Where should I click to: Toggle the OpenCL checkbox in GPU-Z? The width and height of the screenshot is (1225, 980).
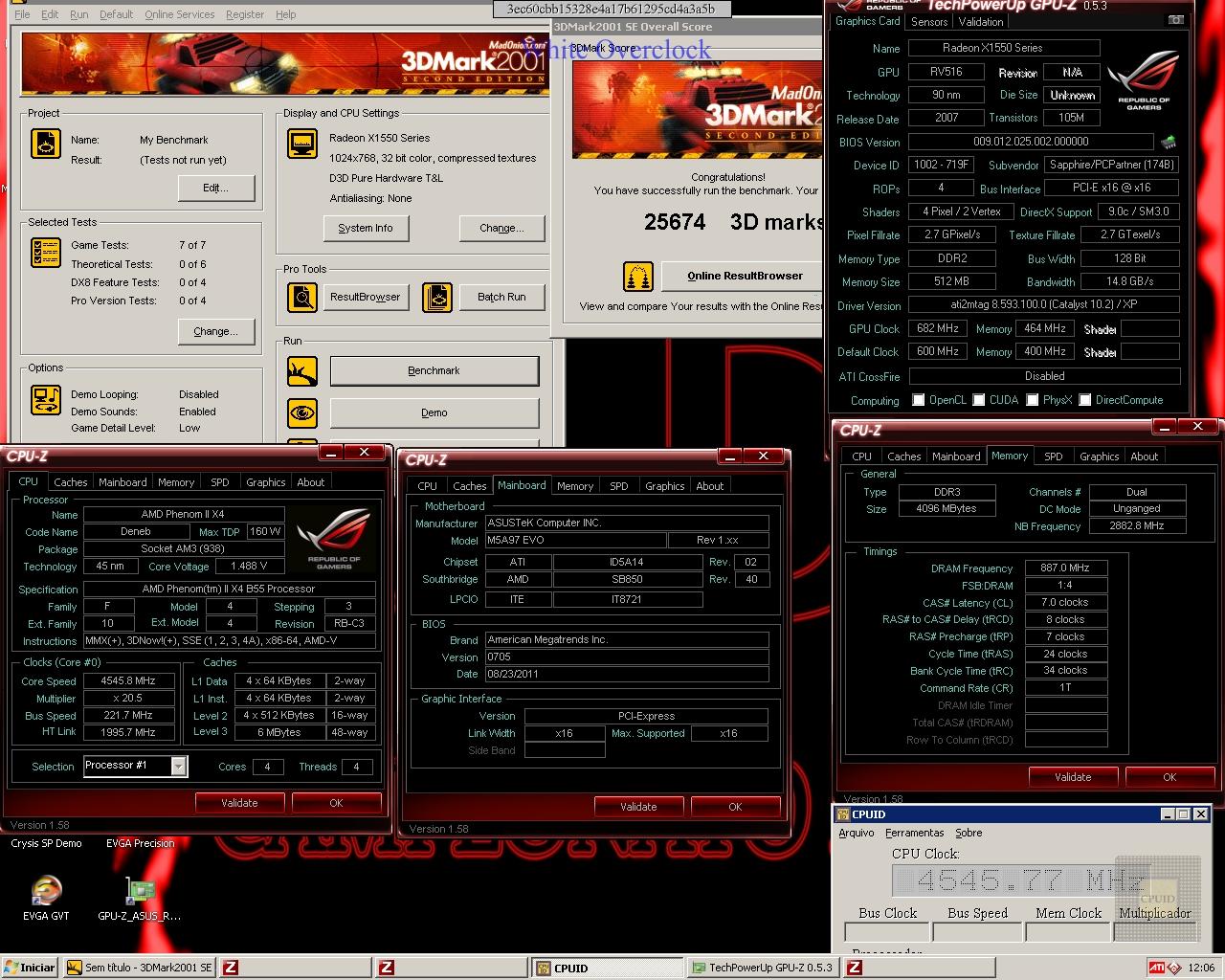tap(919, 400)
